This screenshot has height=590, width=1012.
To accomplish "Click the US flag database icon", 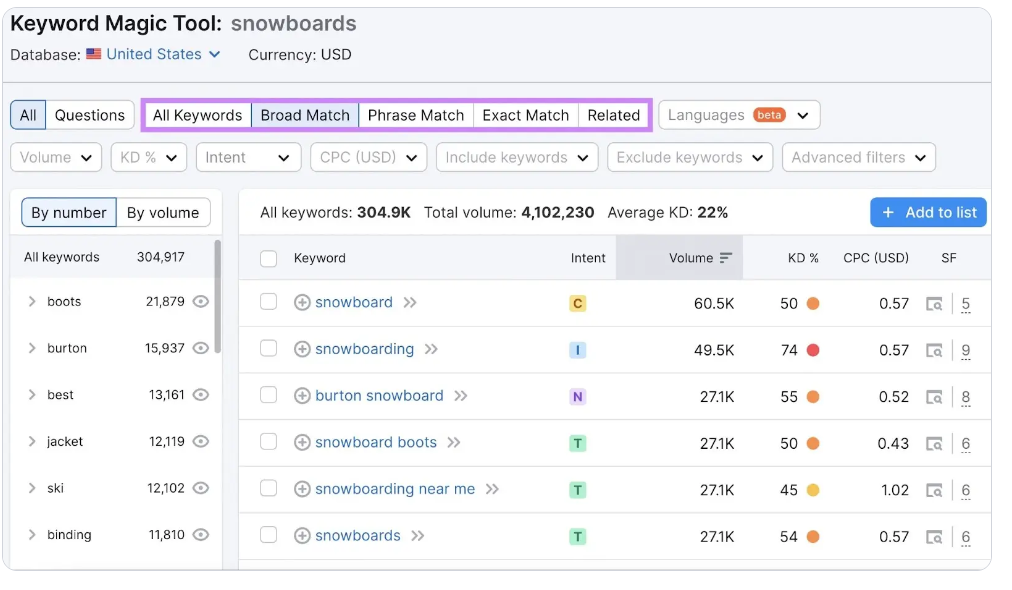I will (94, 54).
